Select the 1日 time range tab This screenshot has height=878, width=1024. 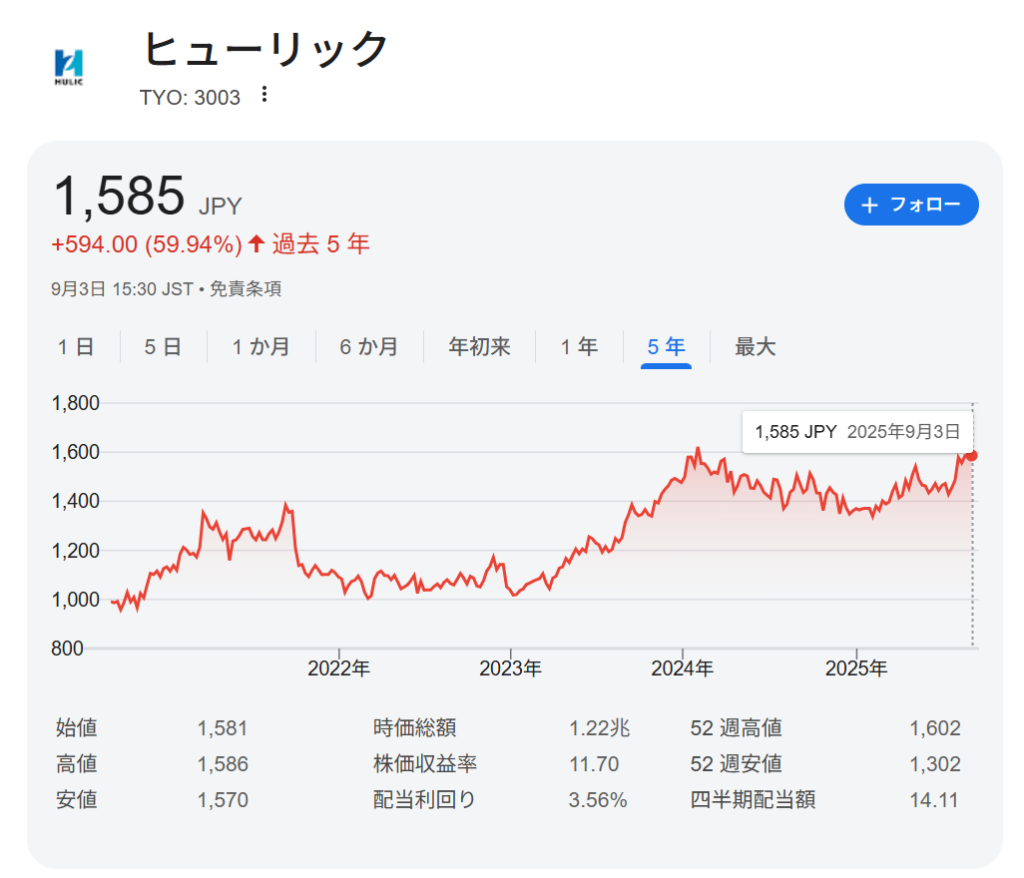pos(76,347)
